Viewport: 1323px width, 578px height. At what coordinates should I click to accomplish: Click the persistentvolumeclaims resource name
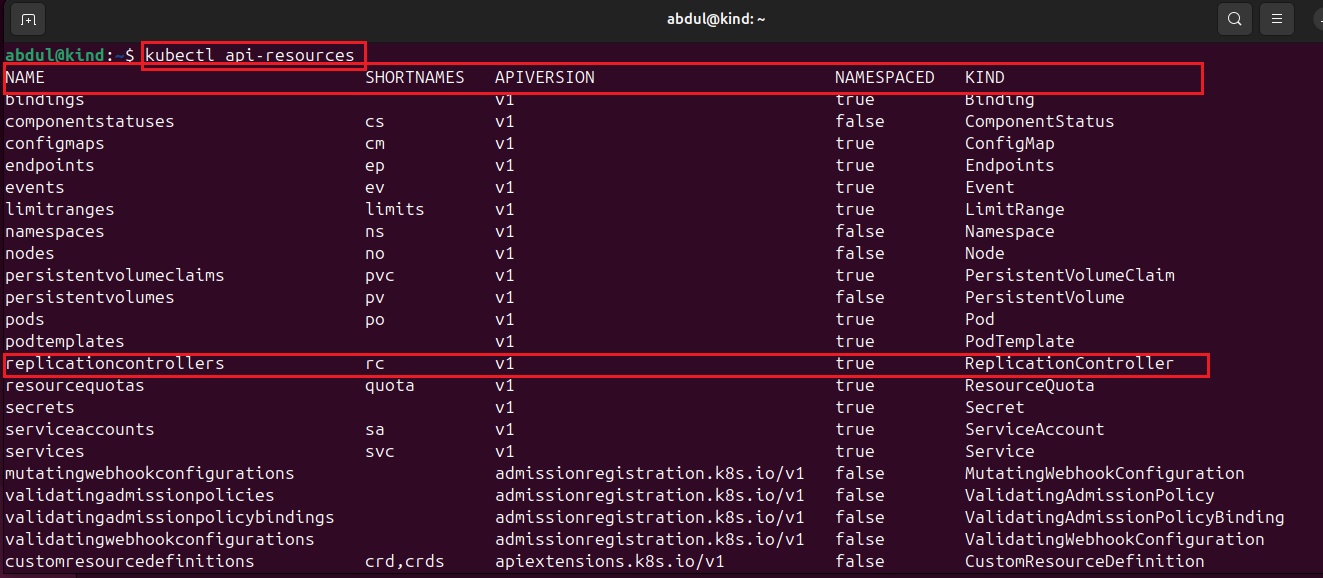[114, 275]
